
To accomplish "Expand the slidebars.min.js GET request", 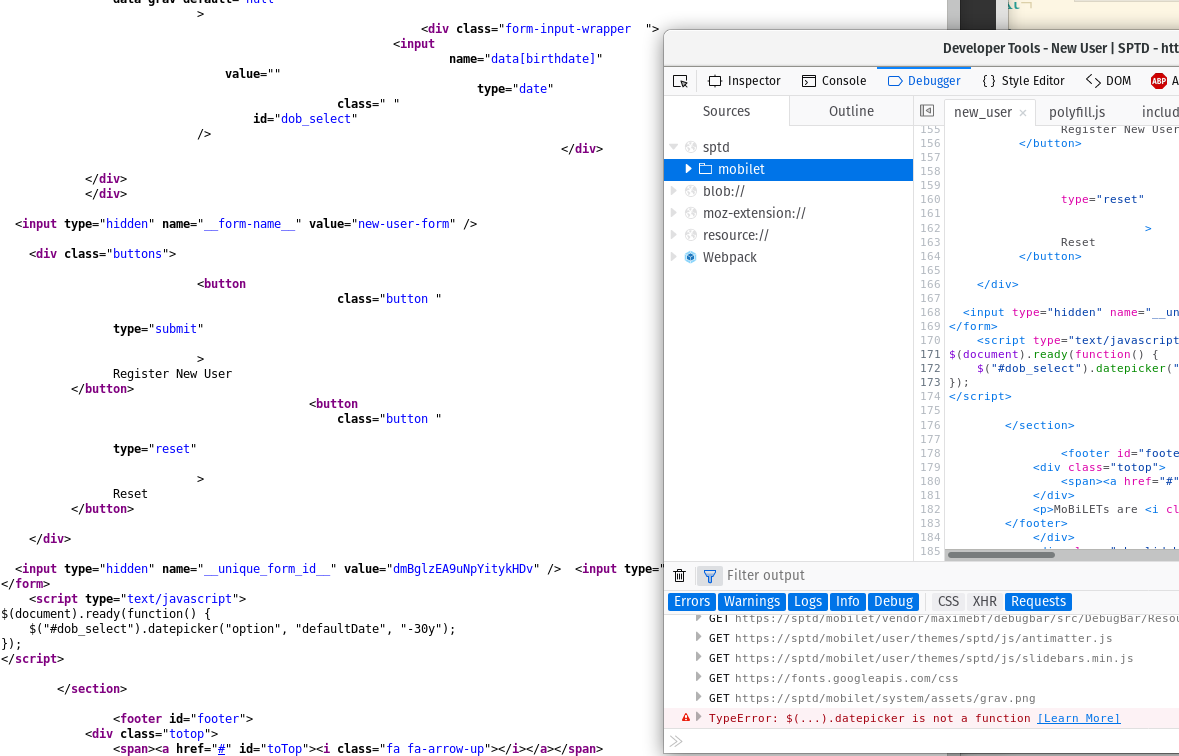I will pyautogui.click(x=699, y=657).
